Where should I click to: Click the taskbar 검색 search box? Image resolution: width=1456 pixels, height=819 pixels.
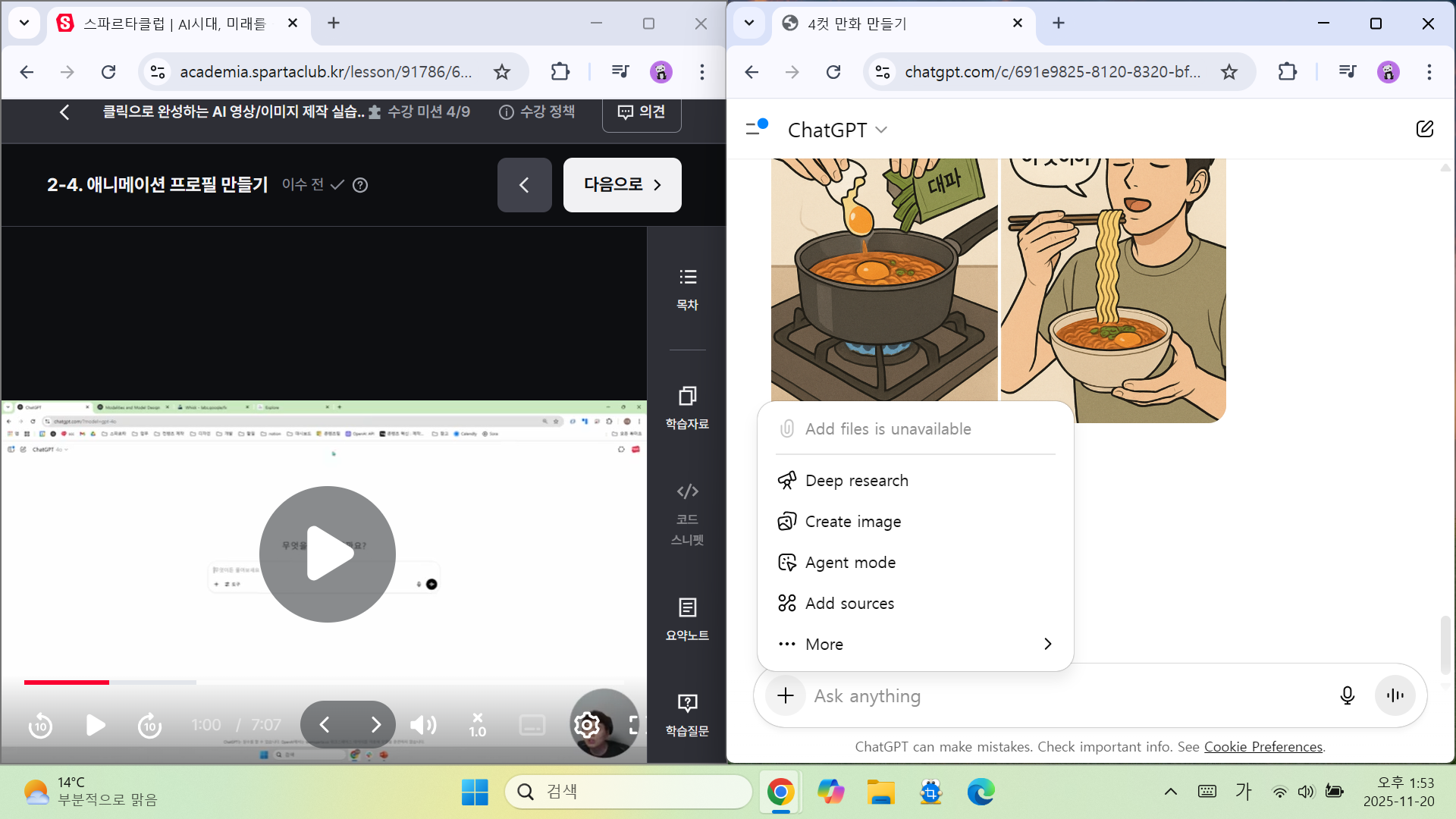pyautogui.click(x=628, y=792)
